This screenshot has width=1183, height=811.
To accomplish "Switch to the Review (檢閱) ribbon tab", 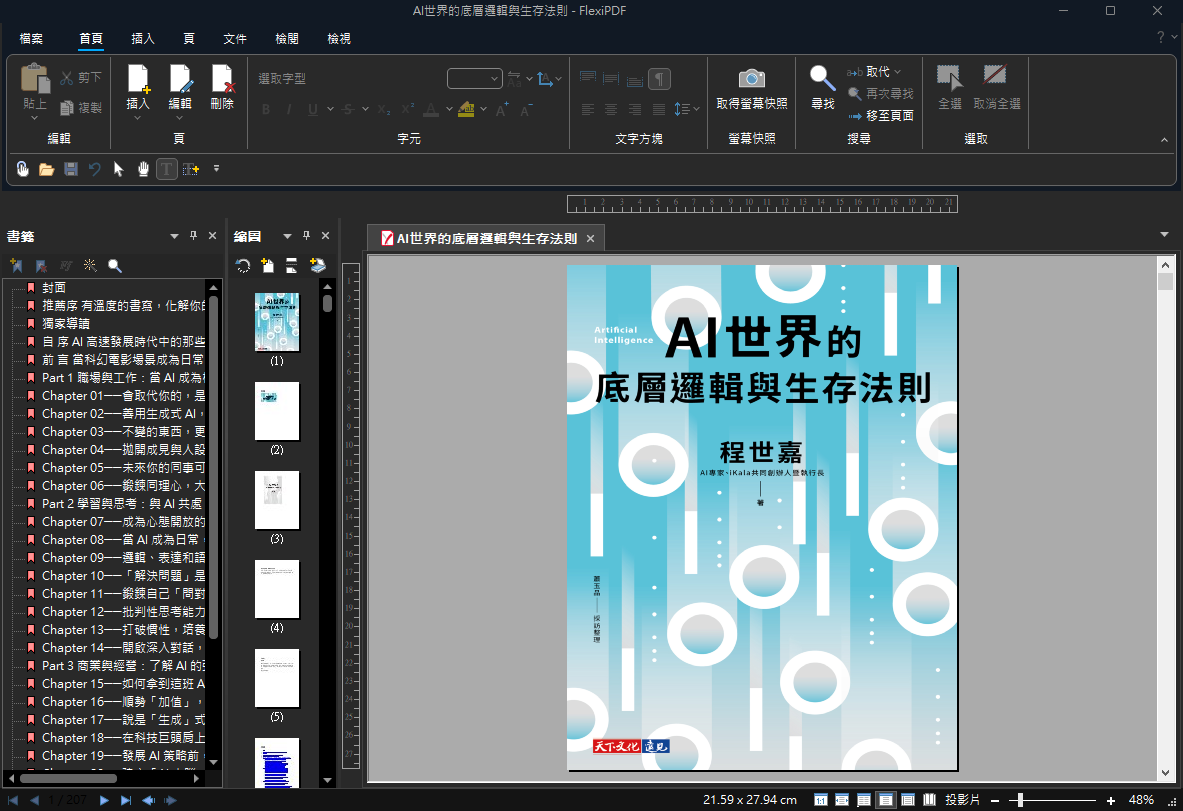I will point(287,38).
